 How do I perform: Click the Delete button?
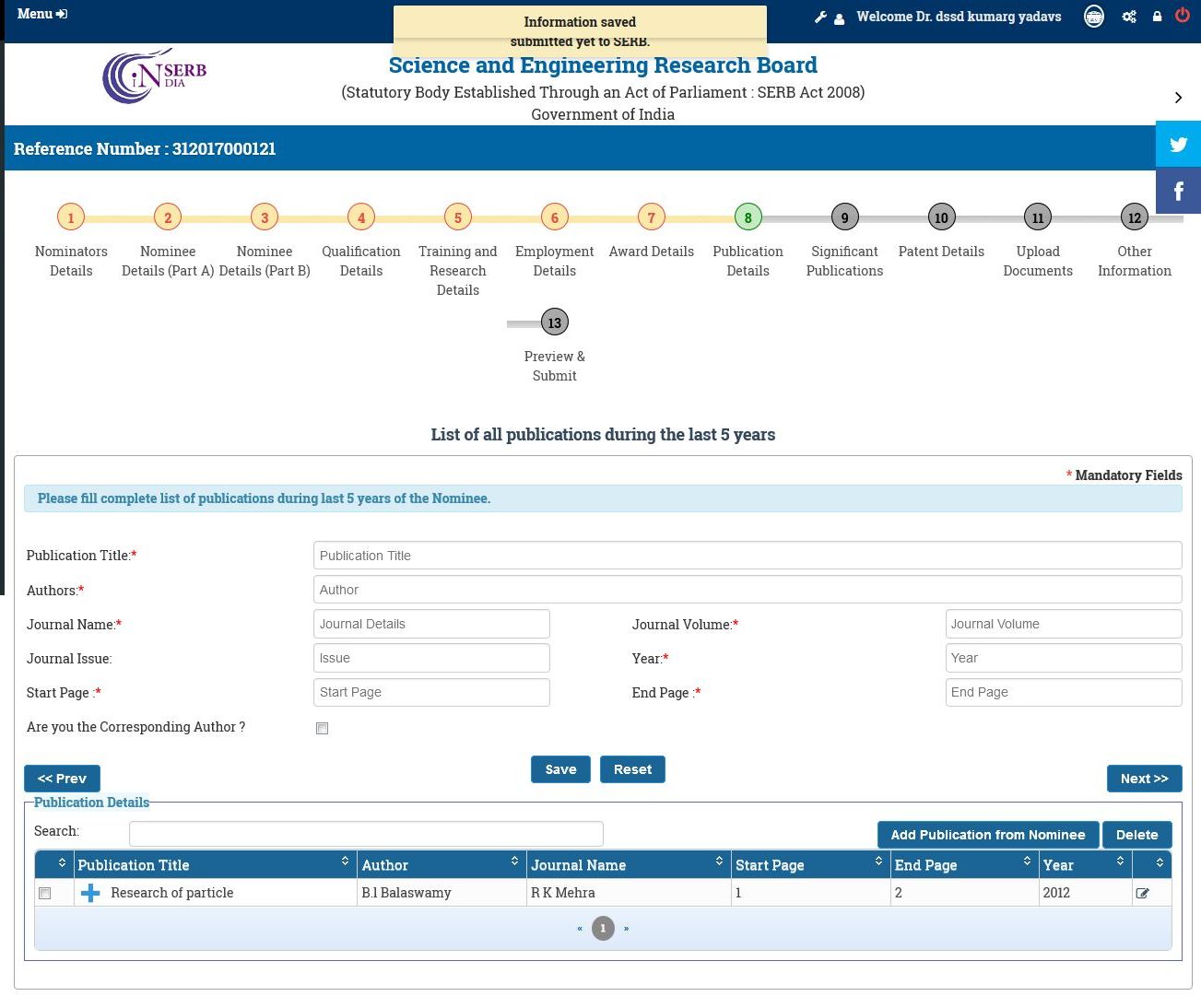(x=1136, y=835)
